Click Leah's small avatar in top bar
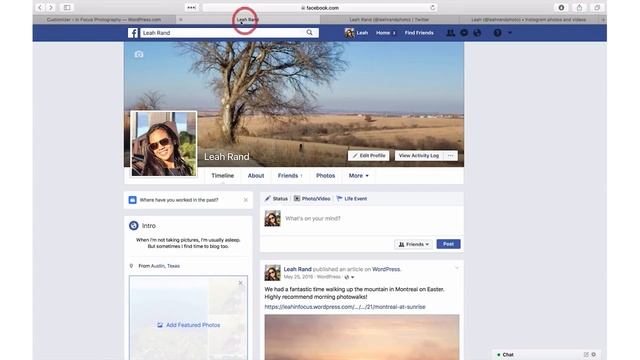The height and width of the screenshot is (360, 640). coord(349,33)
